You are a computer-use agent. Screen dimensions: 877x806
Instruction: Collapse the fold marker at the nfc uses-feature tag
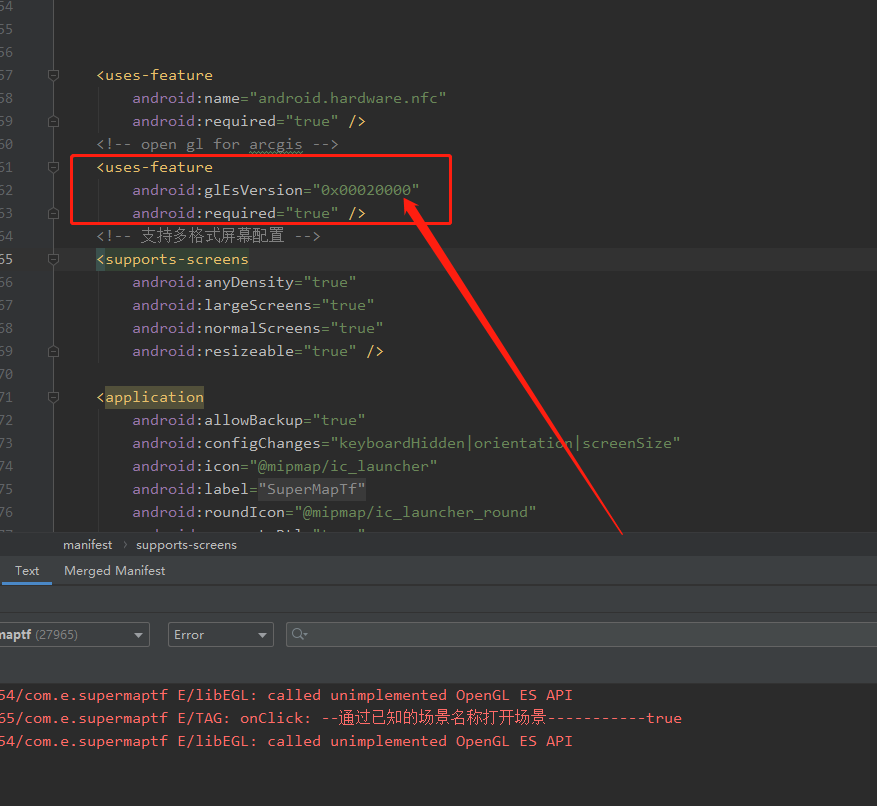tap(54, 75)
